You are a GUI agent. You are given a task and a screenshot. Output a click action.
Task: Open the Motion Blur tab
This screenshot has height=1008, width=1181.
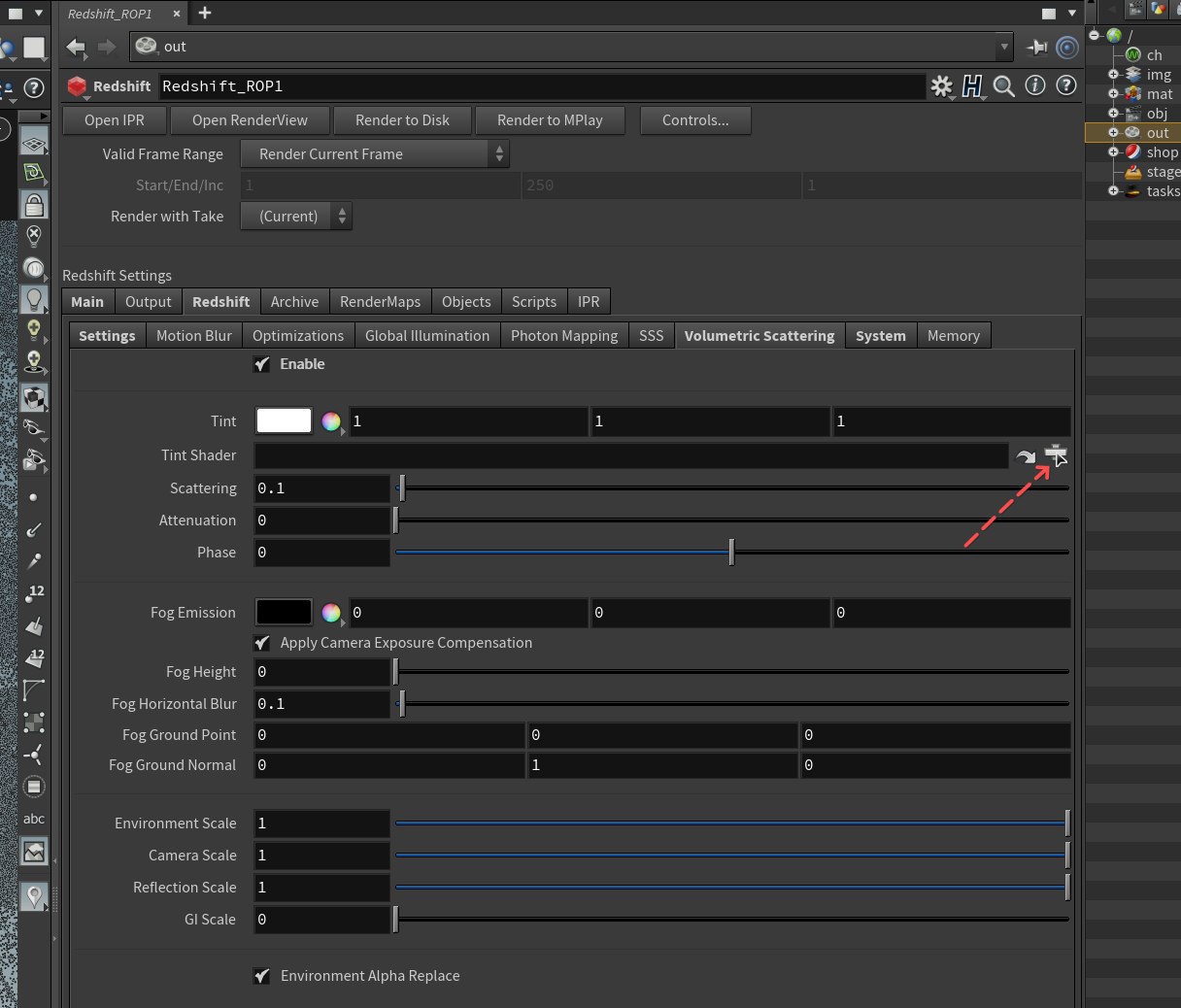click(194, 336)
